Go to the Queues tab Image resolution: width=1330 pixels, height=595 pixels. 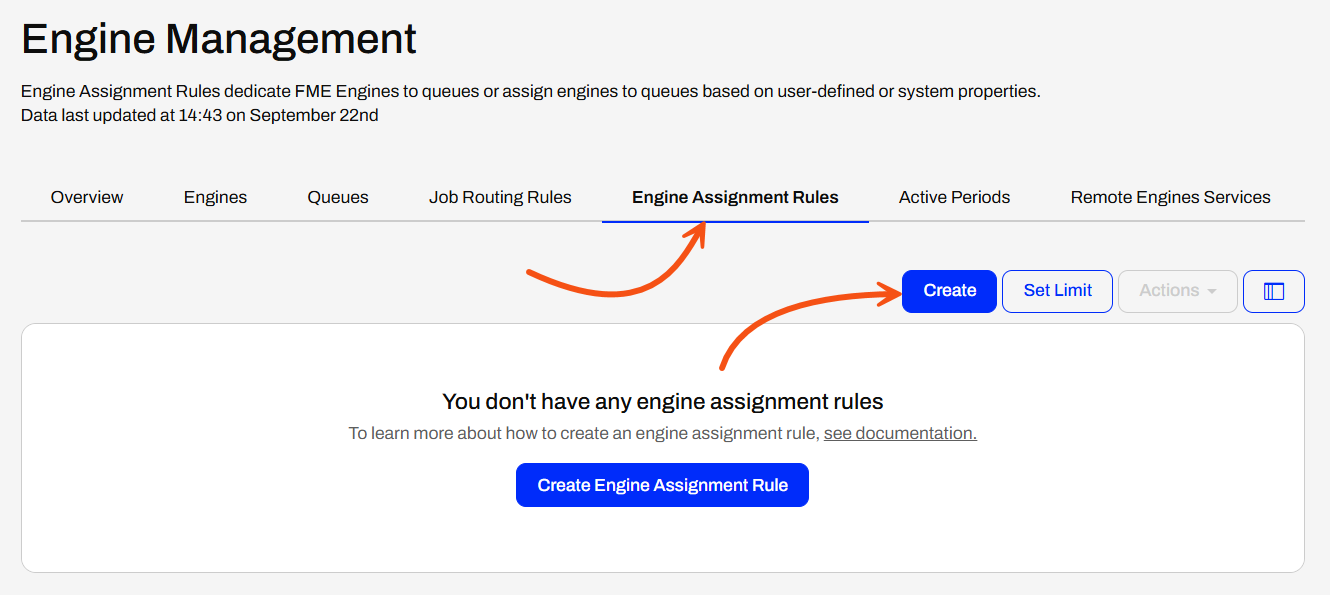[338, 197]
